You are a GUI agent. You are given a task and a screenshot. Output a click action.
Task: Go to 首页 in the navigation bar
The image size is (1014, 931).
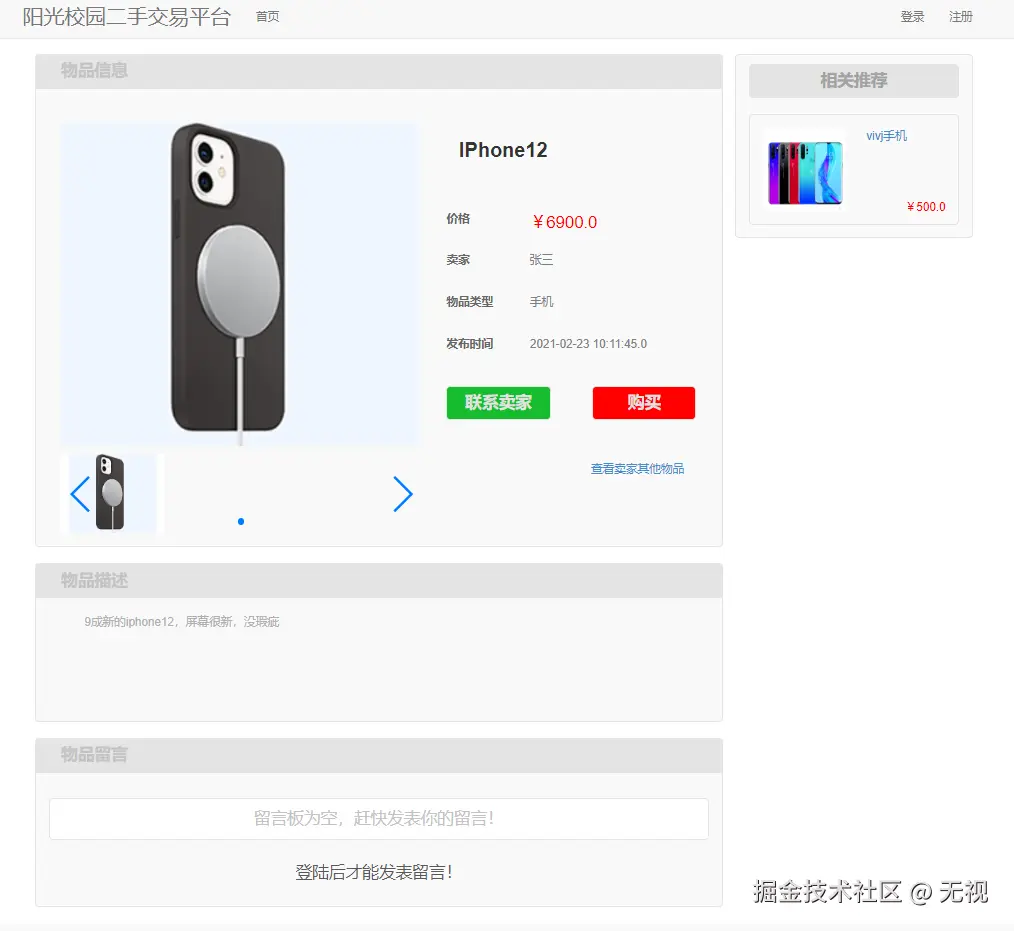tap(267, 17)
